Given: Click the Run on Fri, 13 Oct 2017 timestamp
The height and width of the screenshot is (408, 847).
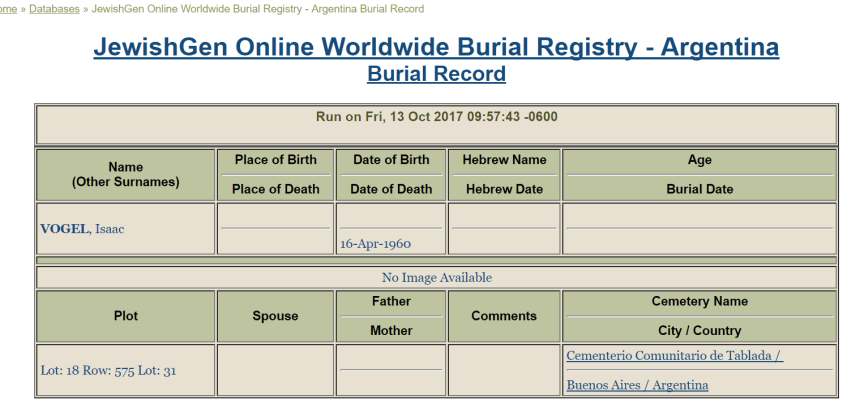Looking at the screenshot, I should pyautogui.click(x=436, y=117).
